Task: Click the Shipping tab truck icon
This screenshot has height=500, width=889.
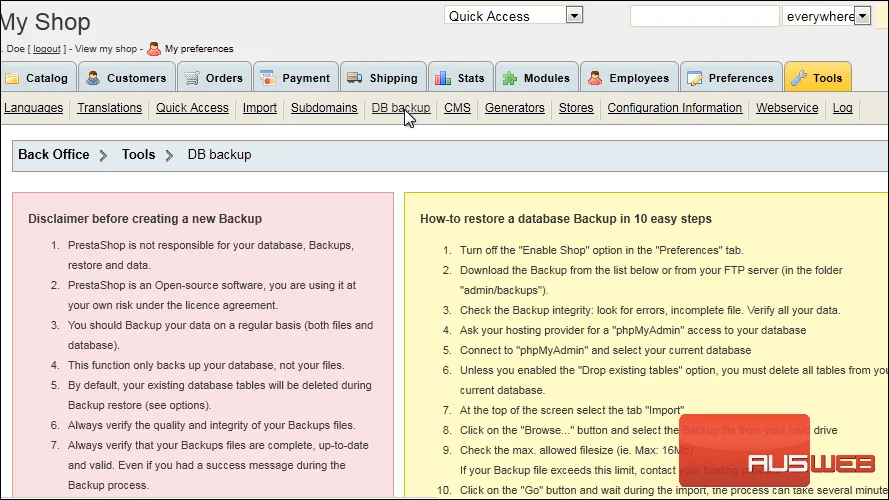Action: click(x=355, y=78)
